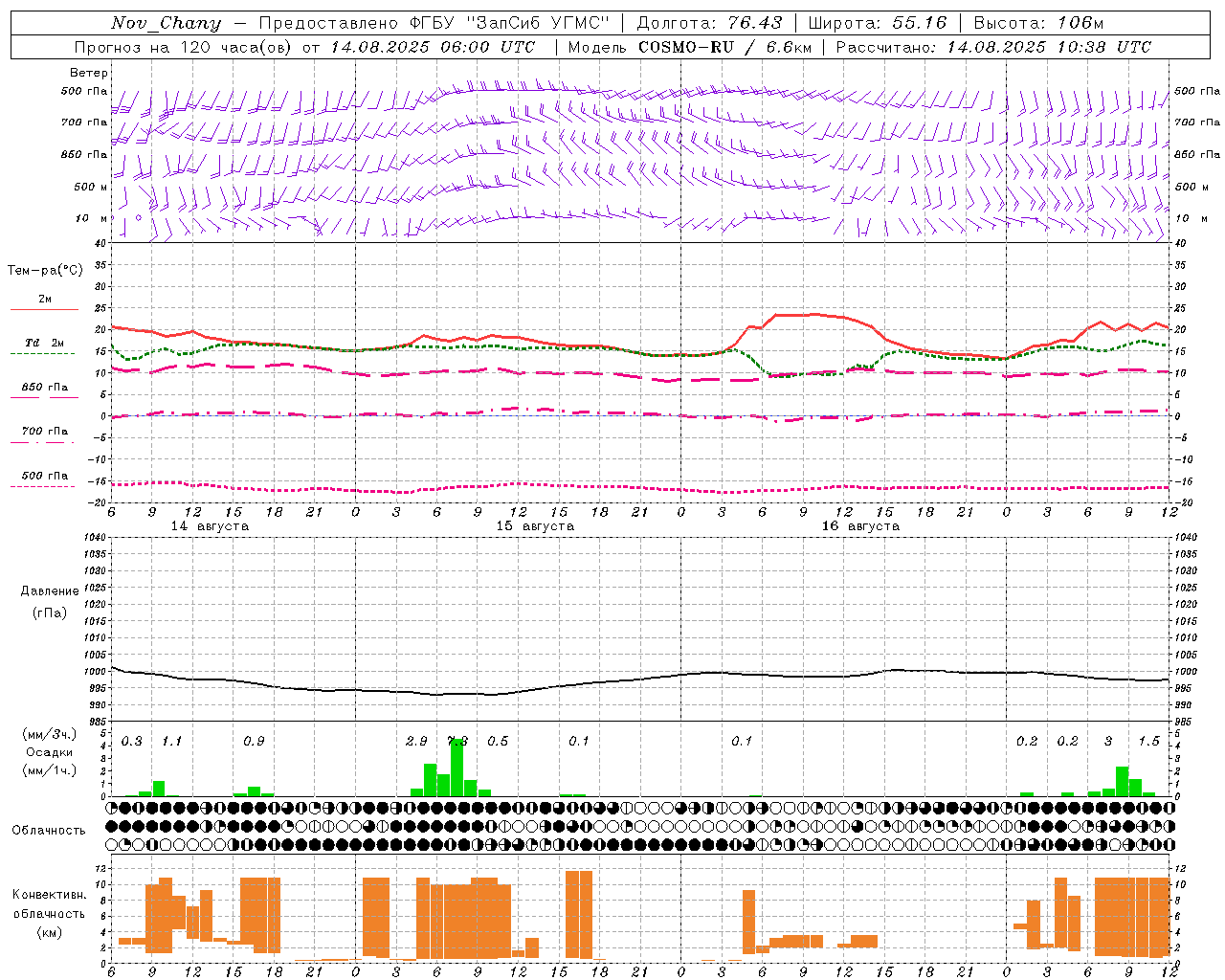Click the "1.1" precipitation total
This screenshot has height=980, width=1225.
pos(171,742)
